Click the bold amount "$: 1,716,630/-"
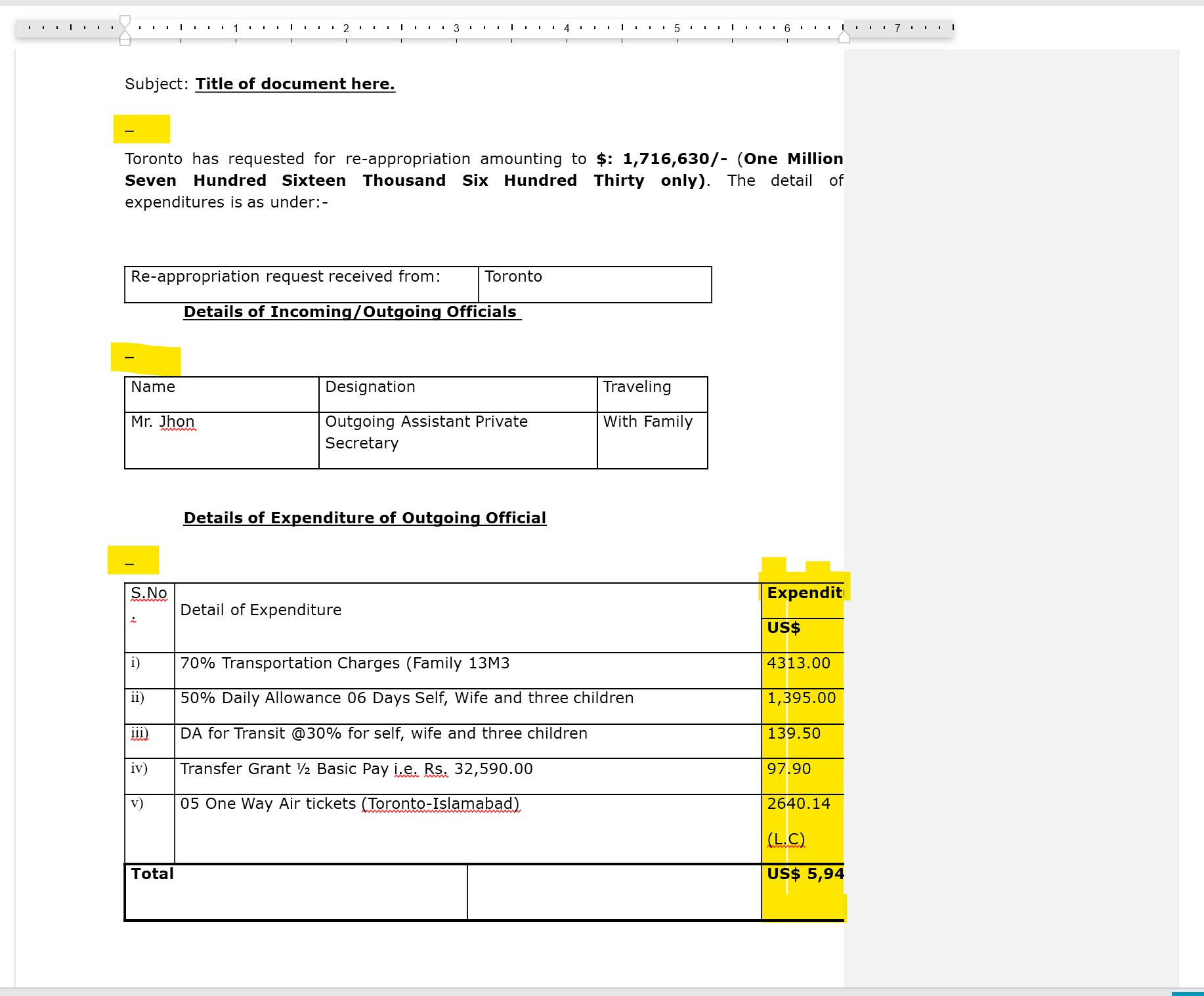 pyautogui.click(x=662, y=159)
